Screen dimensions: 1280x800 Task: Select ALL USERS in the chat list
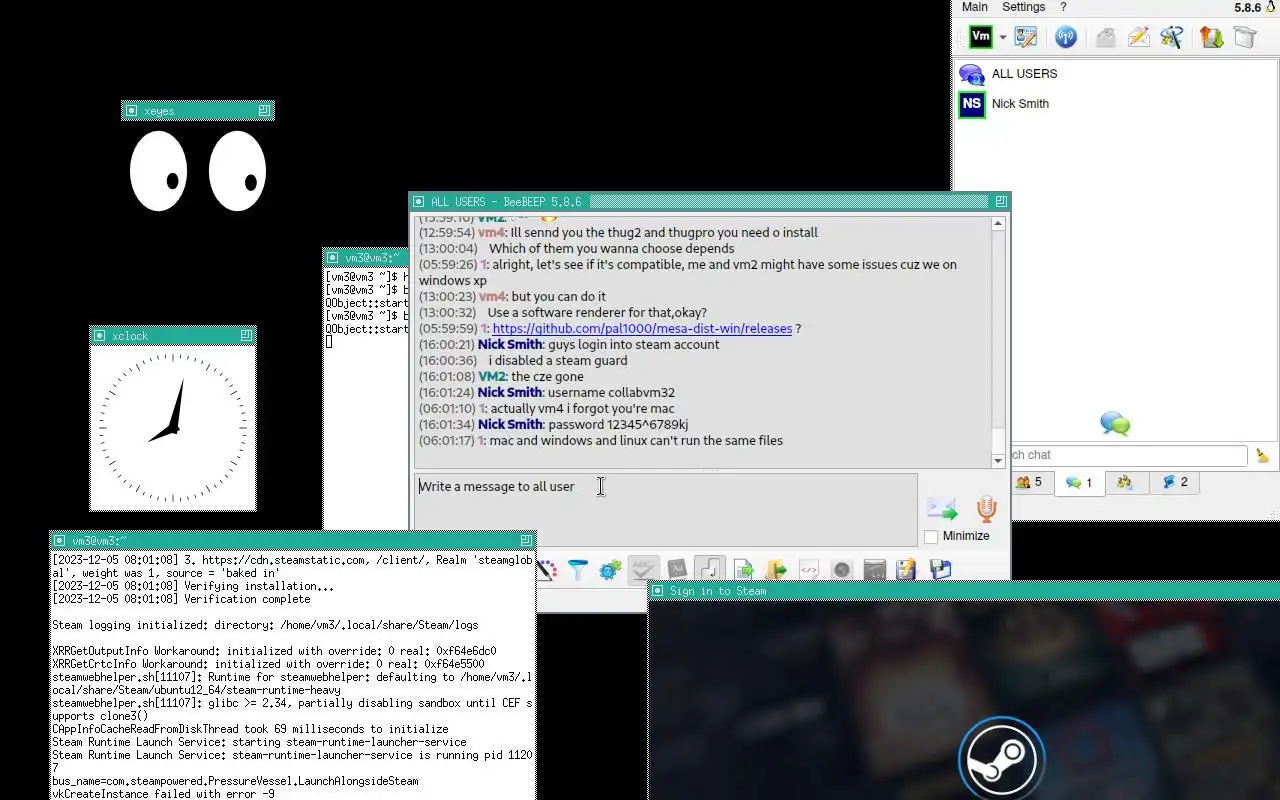click(x=1115, y=74)
